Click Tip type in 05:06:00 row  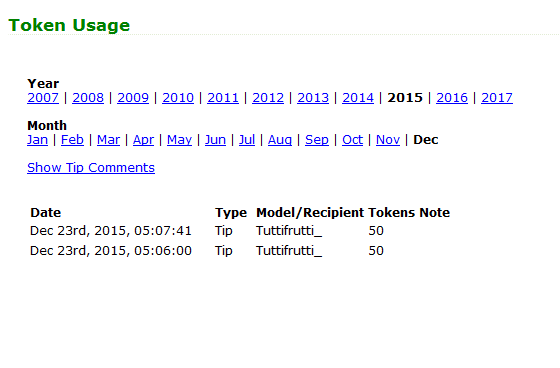coord(224,251)
